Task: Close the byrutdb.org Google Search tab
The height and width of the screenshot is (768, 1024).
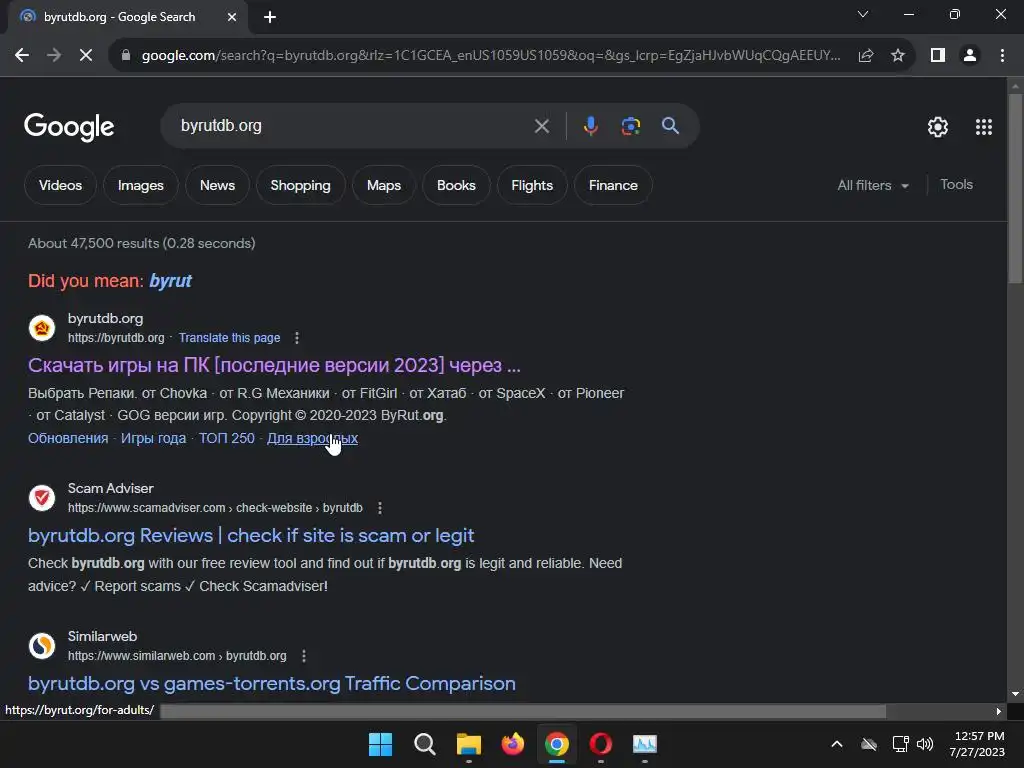Action: 232,18
